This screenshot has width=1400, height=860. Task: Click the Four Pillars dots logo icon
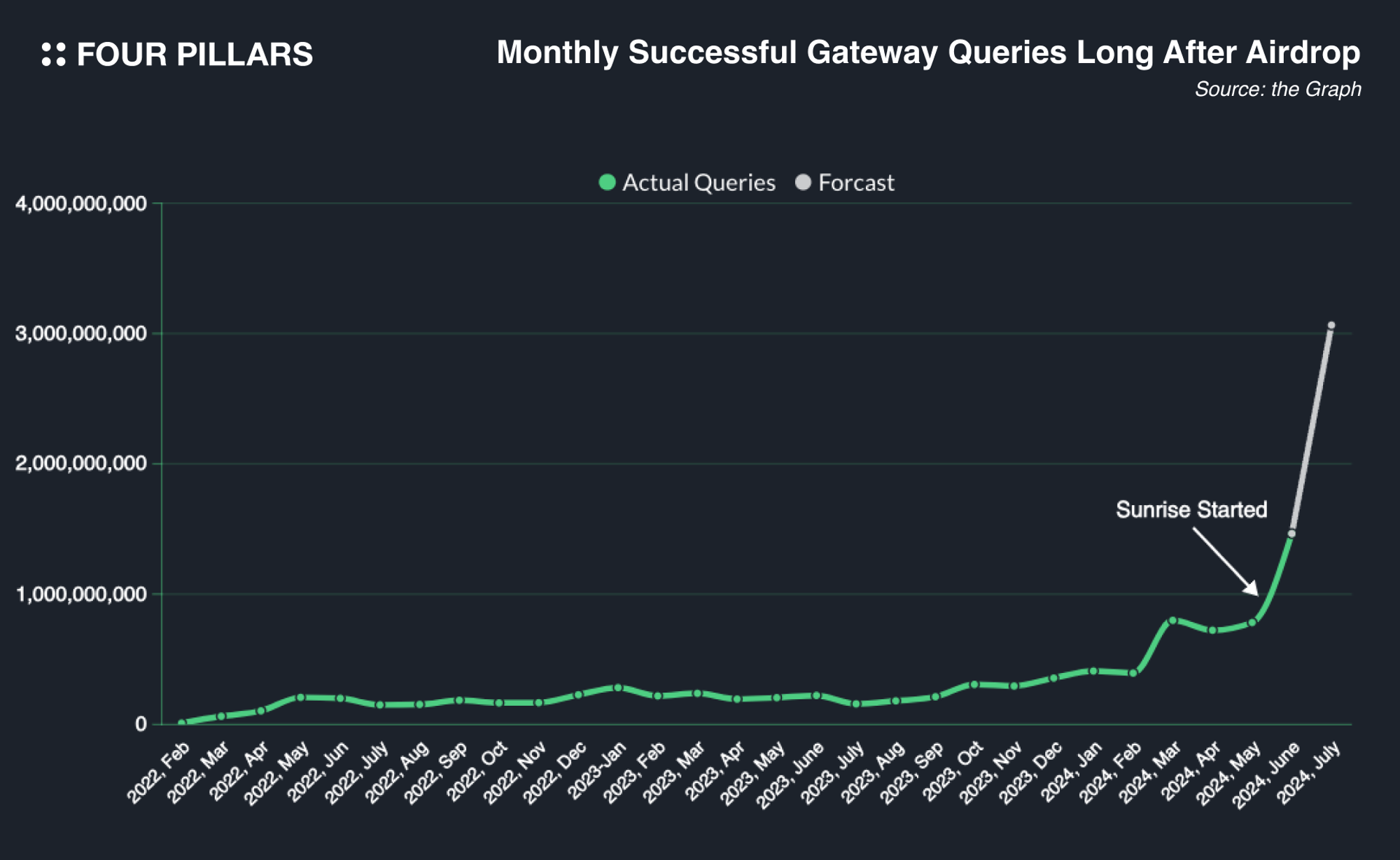(53, 55)
